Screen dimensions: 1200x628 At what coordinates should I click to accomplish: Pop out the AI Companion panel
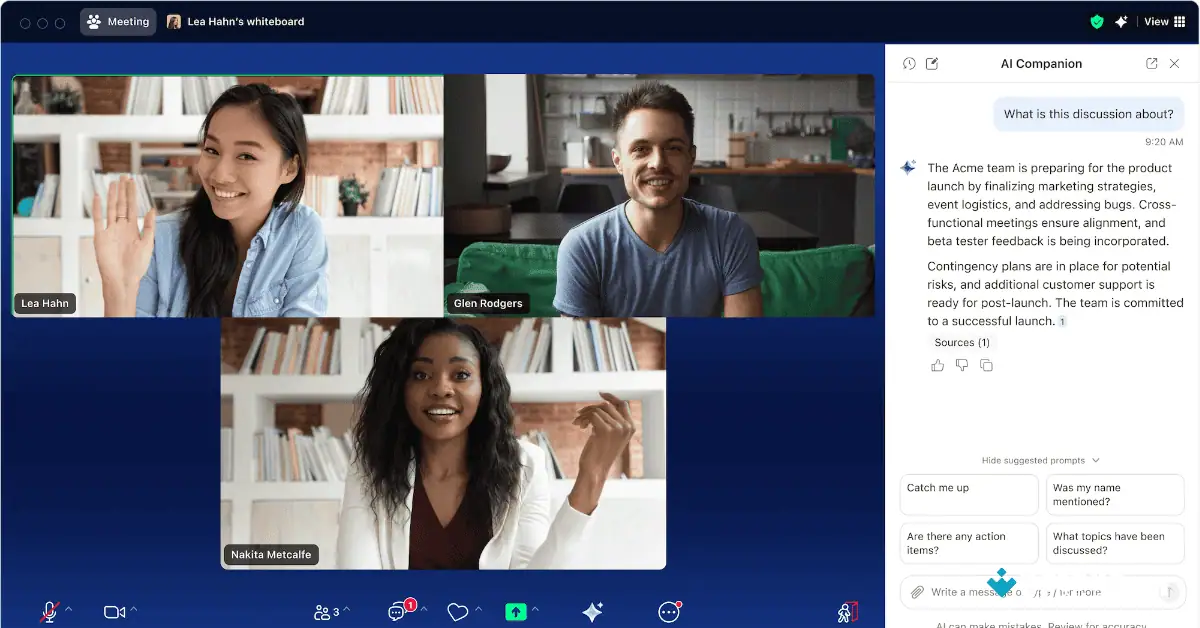[1151, 63]
